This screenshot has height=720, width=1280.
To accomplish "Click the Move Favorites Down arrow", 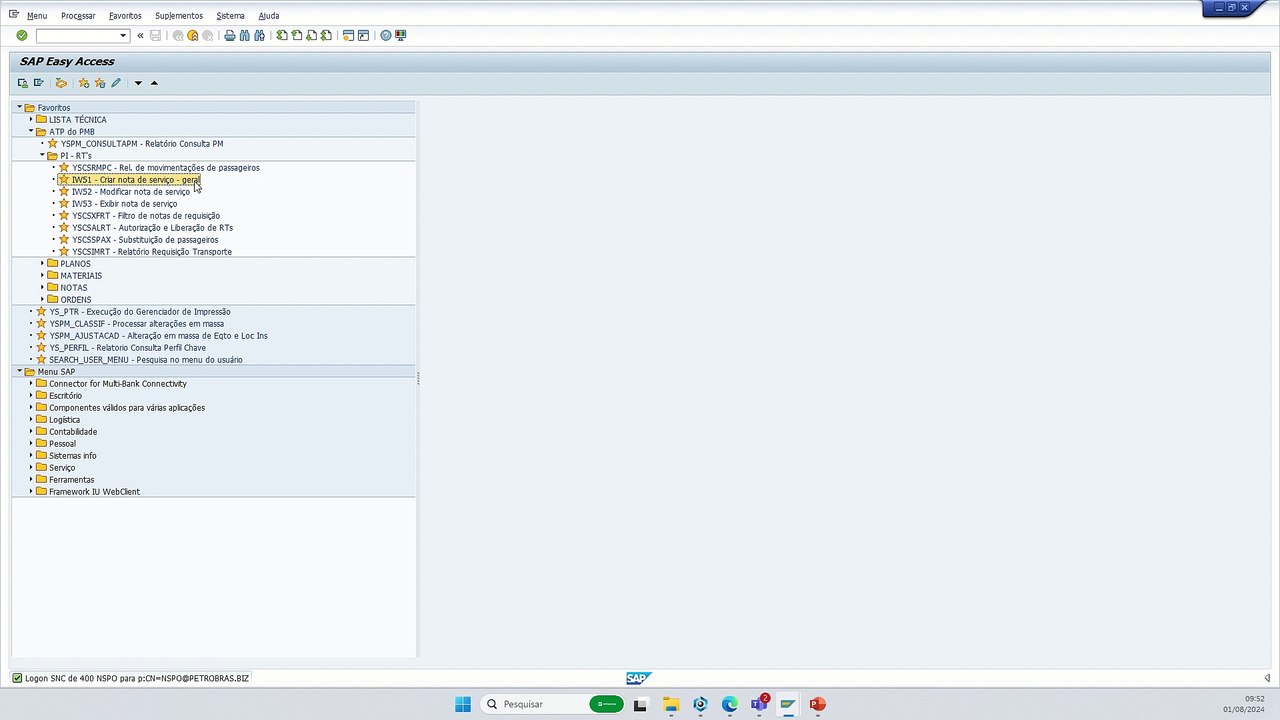I will click(x=138, y=83).
